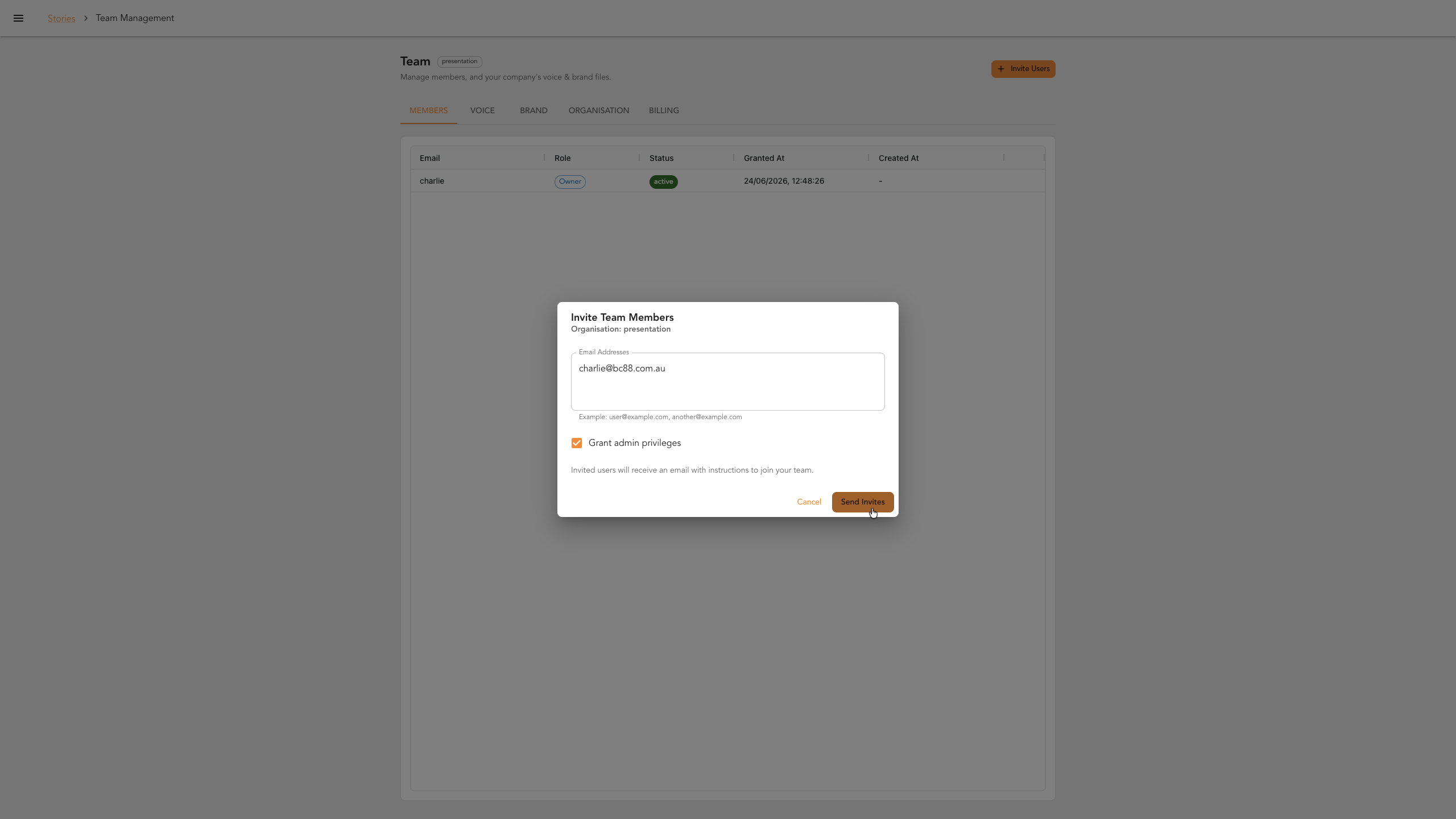Click the 24/06/2026, 12:48:26 granted date cell
Screen dimensions: 1456x819
point(784,181)
